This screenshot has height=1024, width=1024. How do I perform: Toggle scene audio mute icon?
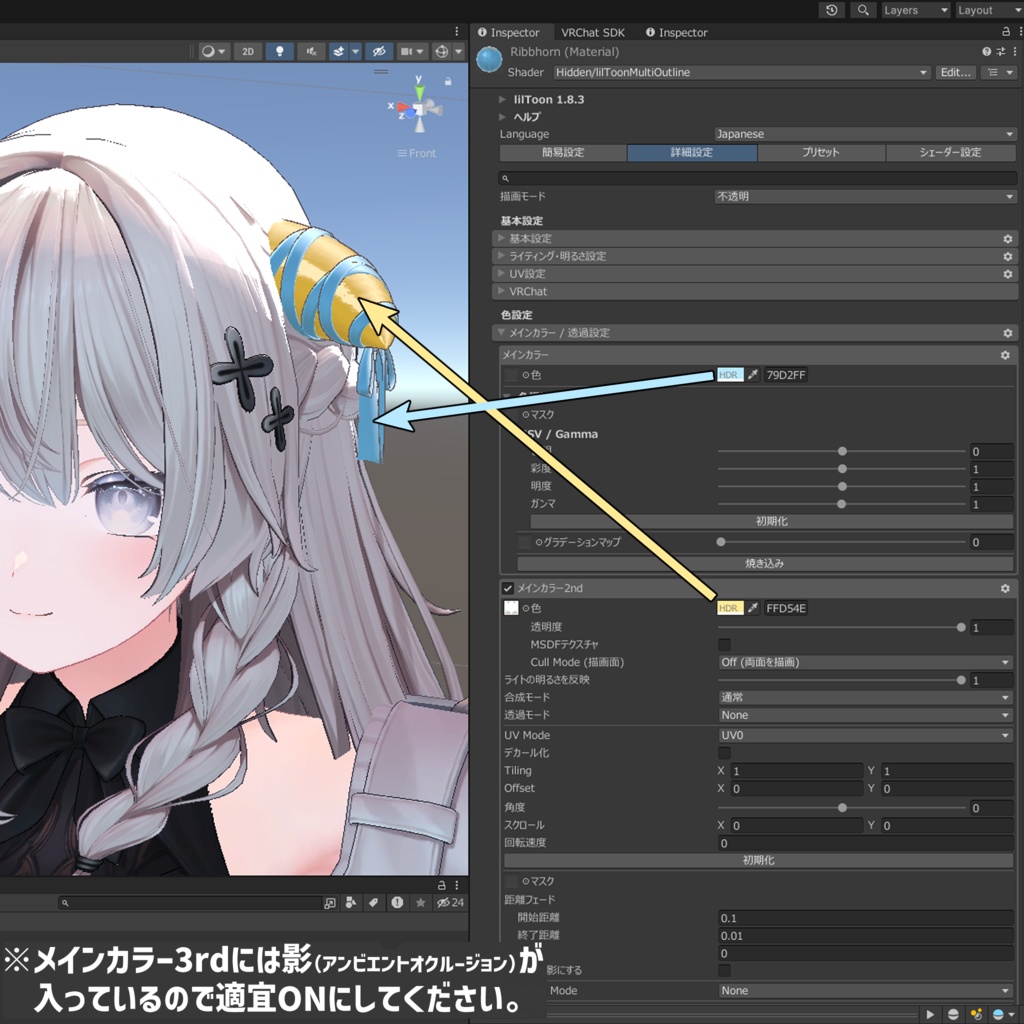click(x=312, y=52)
